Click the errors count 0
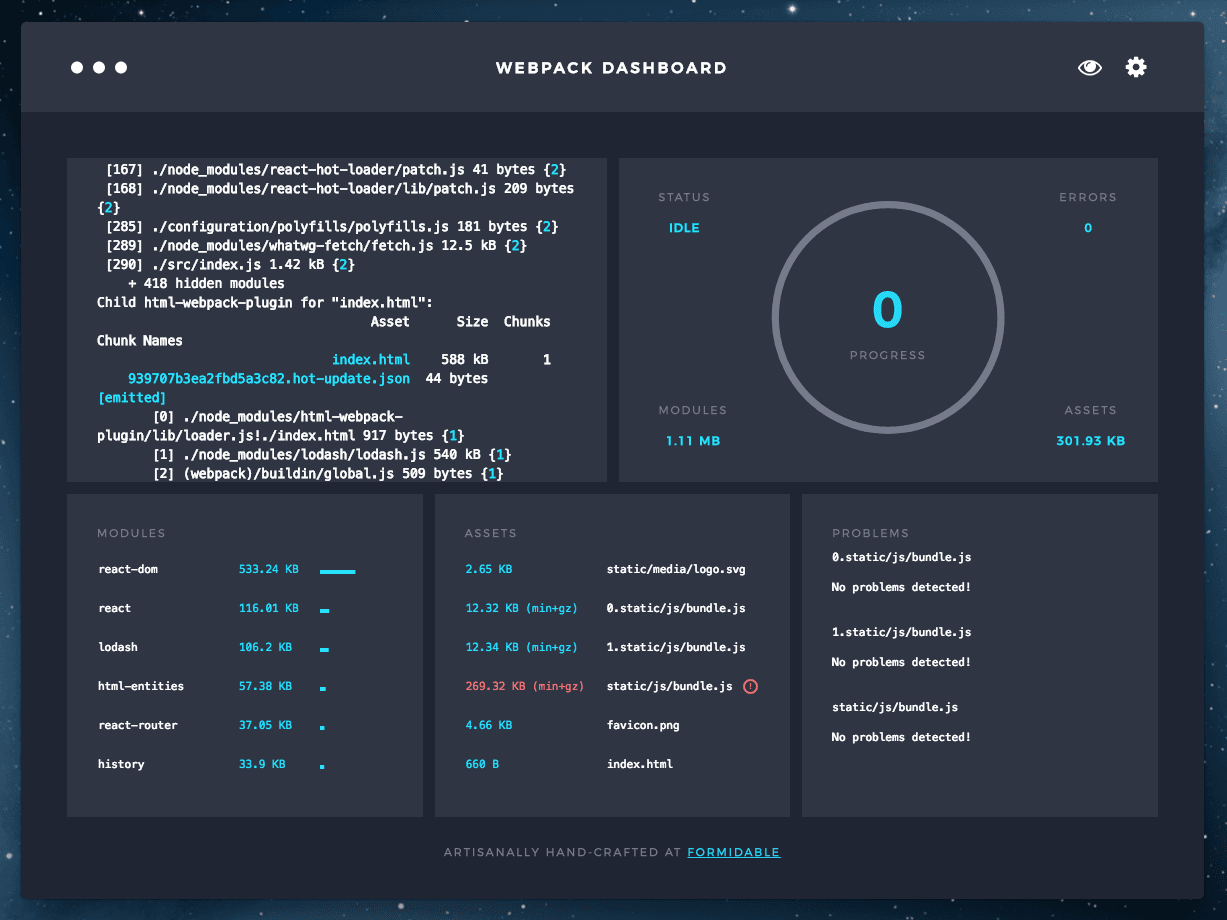The width and height of the screenshot is (1227, 920). tap(1088, 228)
